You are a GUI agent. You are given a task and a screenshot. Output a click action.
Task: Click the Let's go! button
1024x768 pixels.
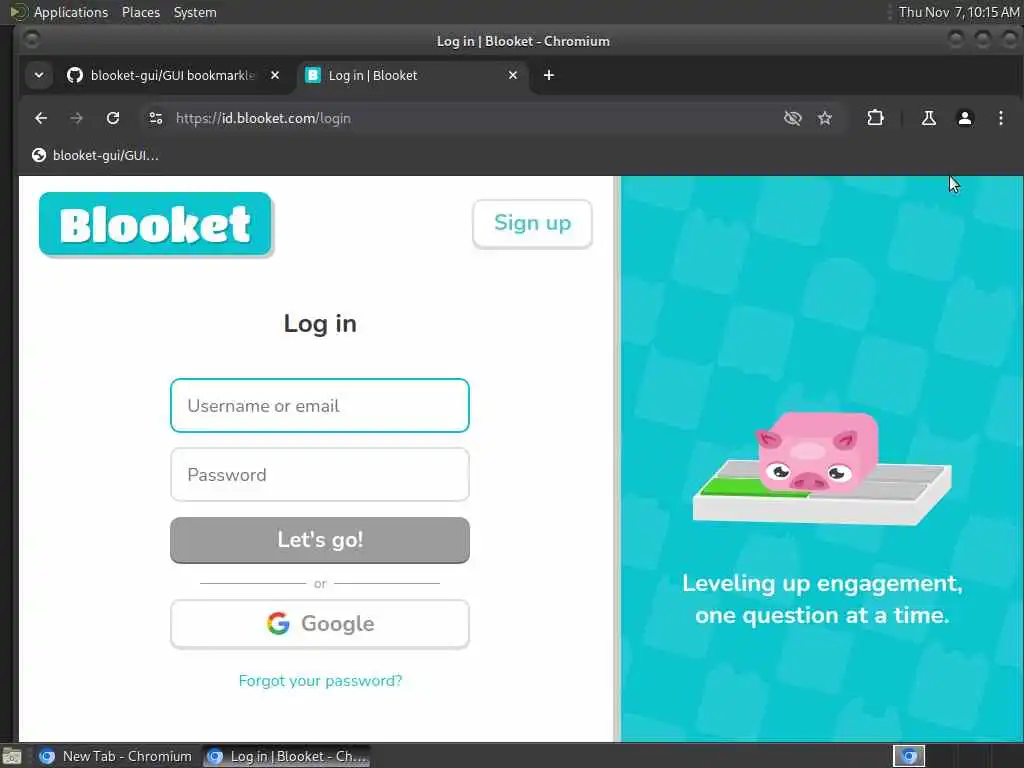320,540
